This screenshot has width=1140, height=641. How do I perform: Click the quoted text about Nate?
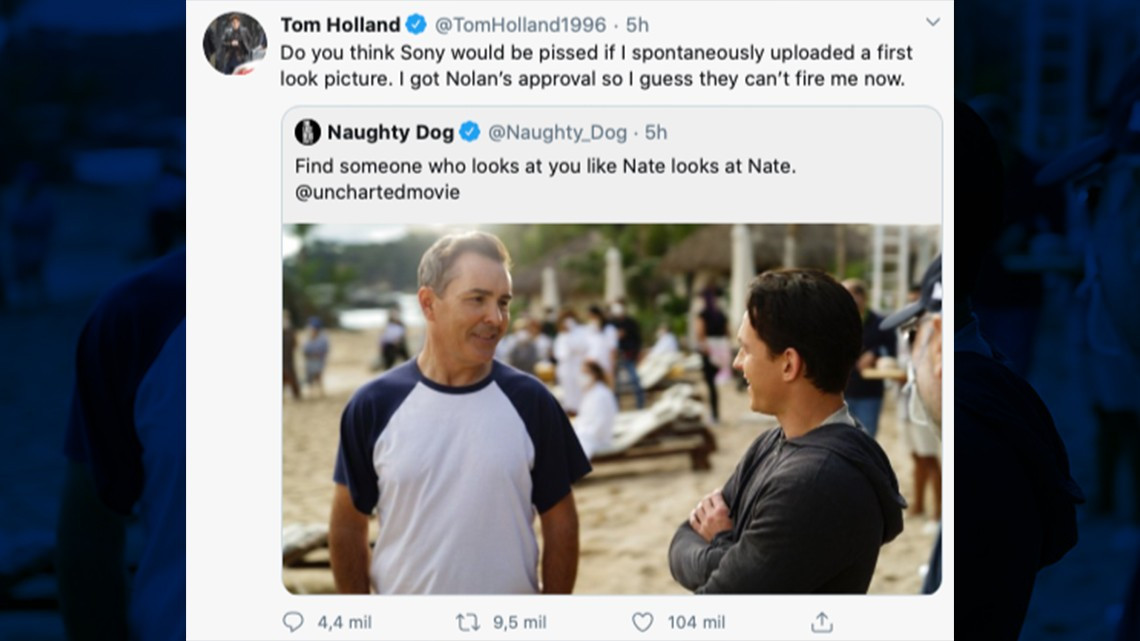point(545,166)
